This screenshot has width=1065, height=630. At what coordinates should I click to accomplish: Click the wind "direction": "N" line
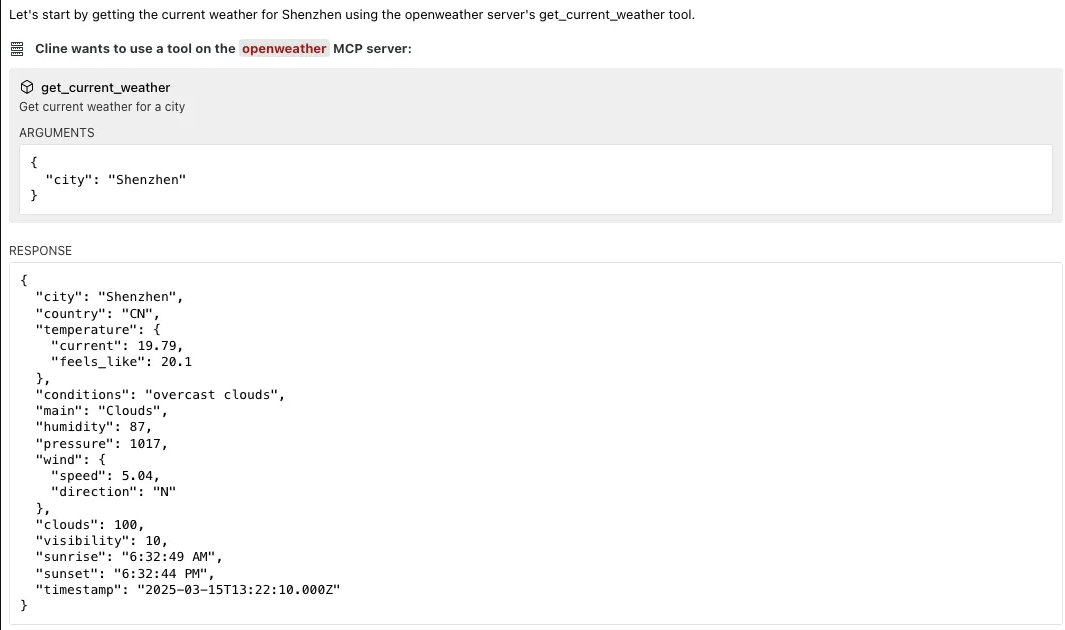[x=113, y=492]
